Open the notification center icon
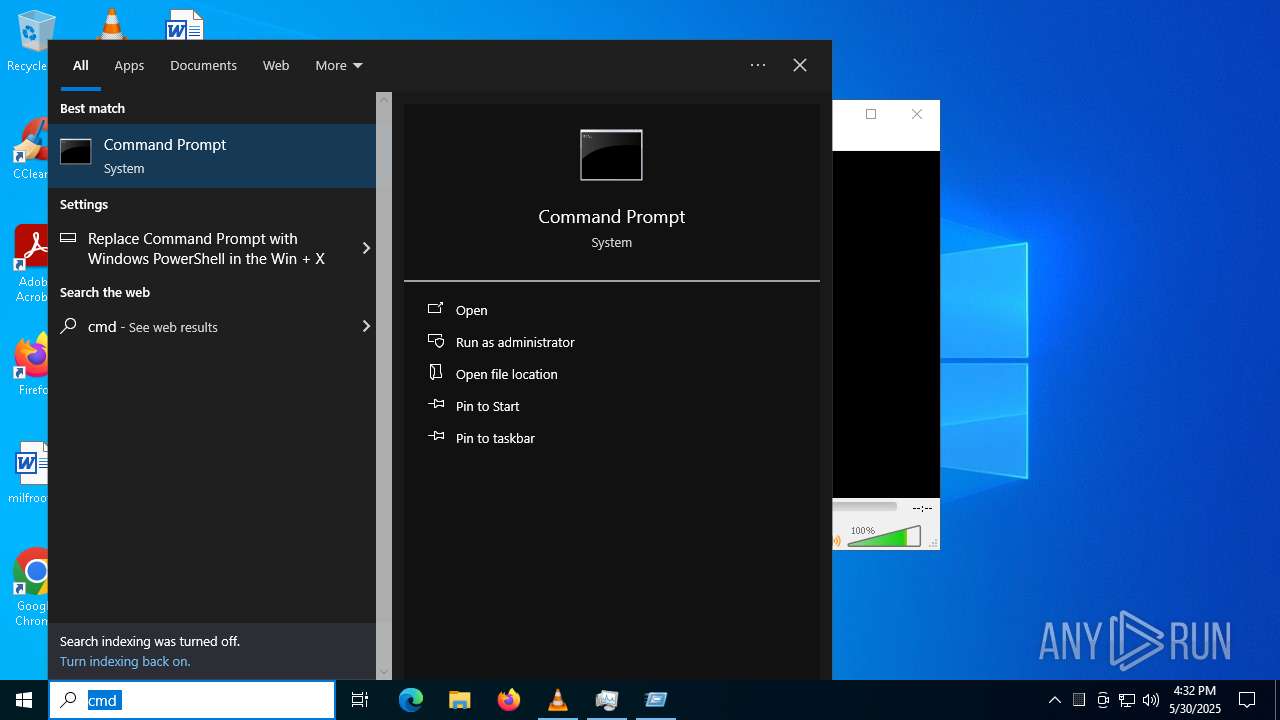 (1247, 700)
